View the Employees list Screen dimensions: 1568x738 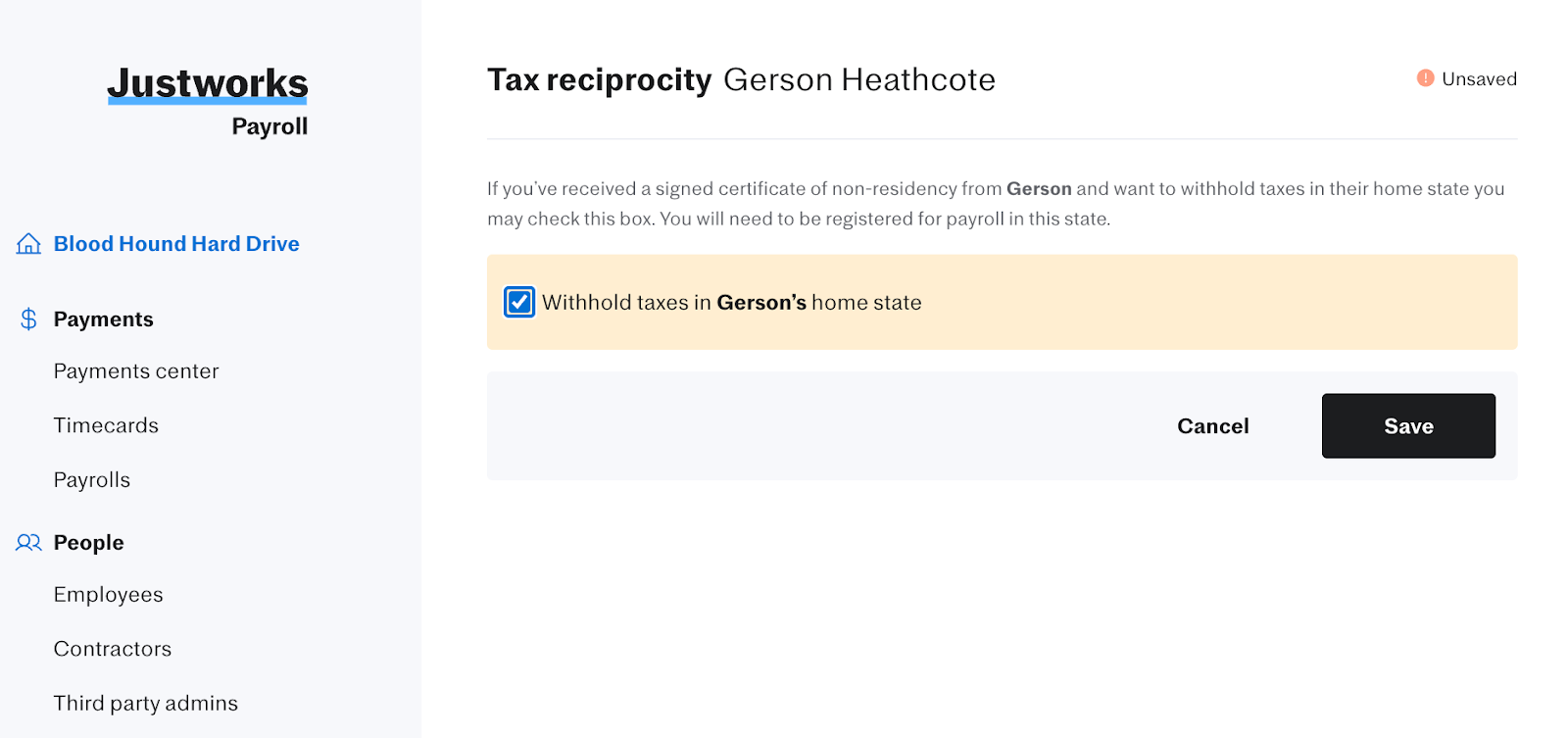point(108,594)
